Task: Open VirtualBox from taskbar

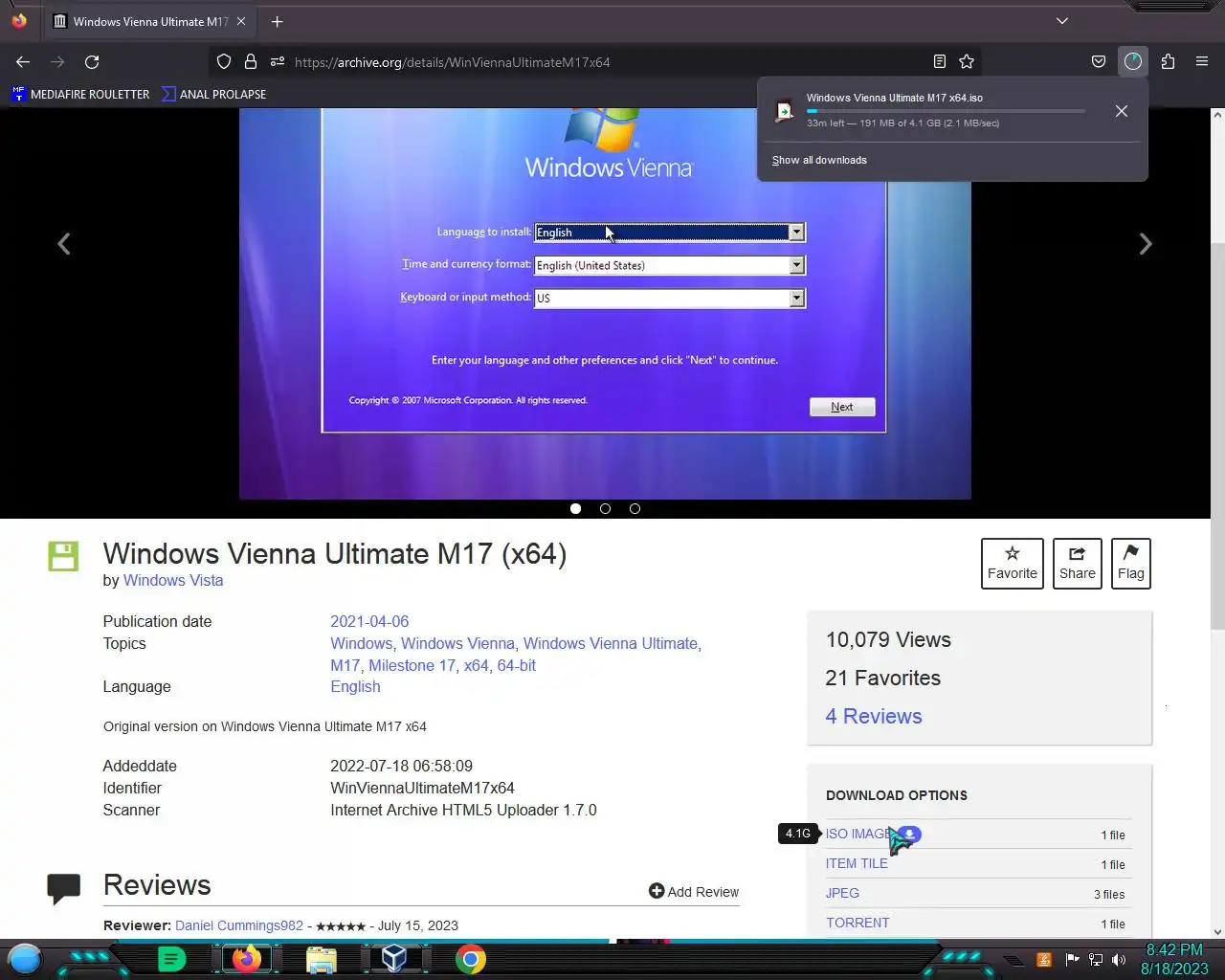Action: coord(394,959)
